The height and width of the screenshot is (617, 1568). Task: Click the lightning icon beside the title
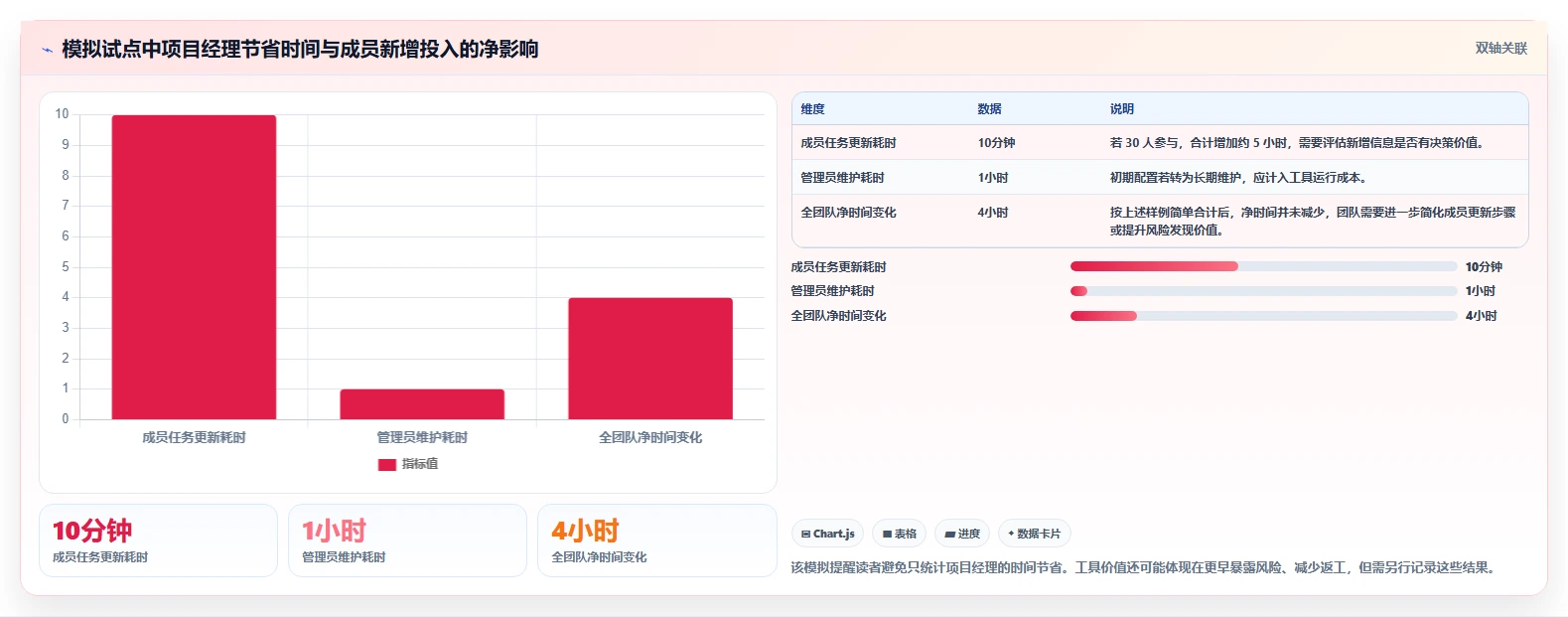pos(47,50)
